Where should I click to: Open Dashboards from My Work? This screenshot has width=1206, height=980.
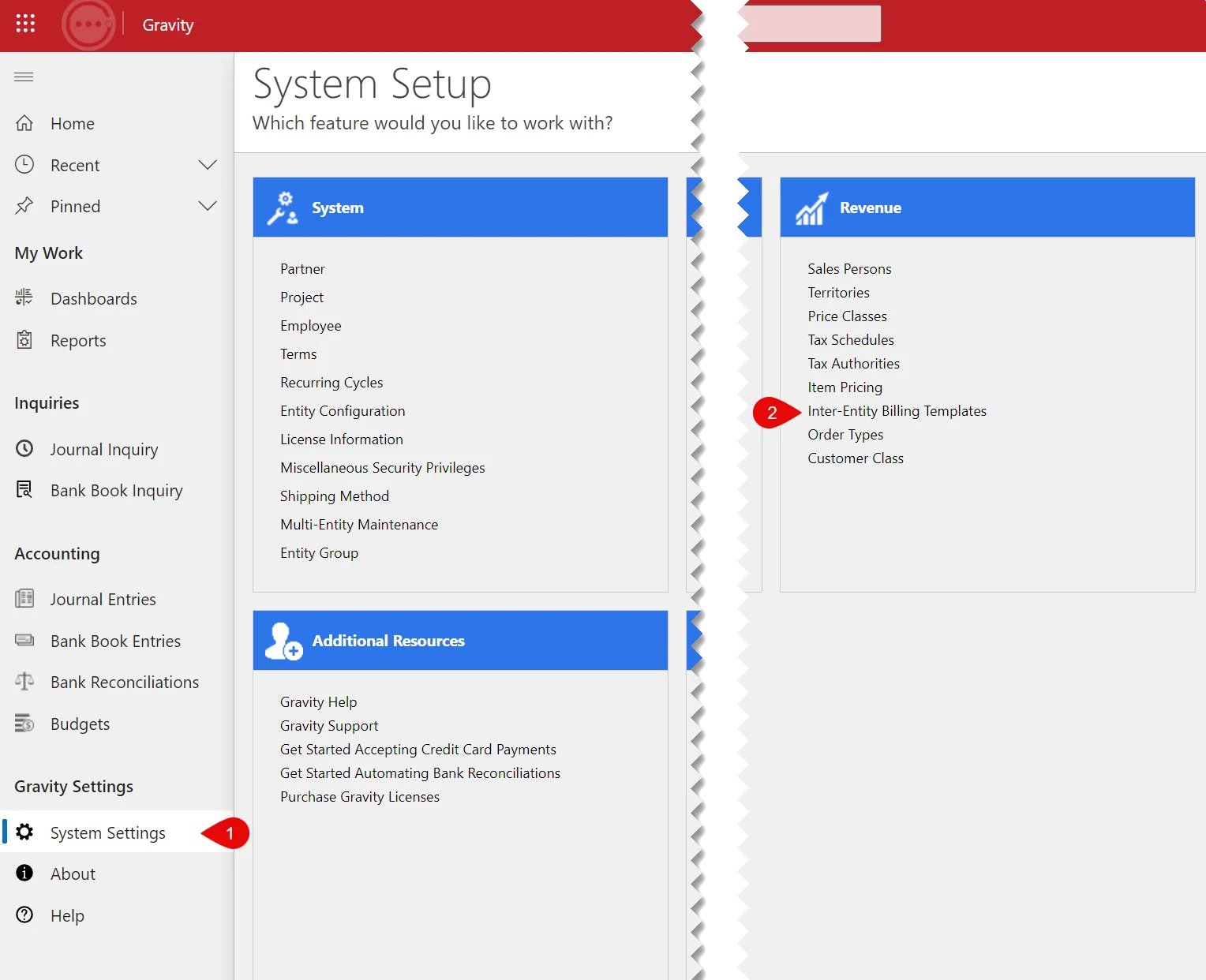point(94,299)
